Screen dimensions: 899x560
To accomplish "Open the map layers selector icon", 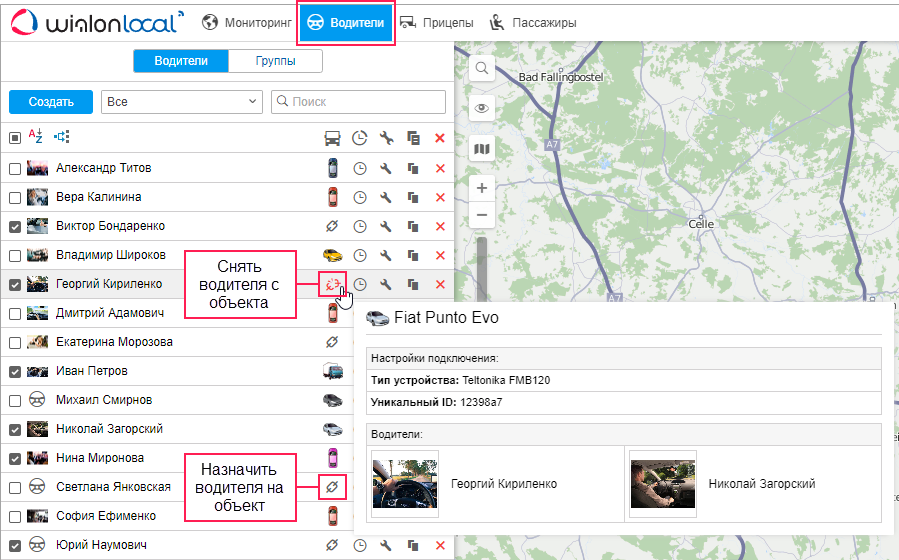I will click(x=482, y=149).
